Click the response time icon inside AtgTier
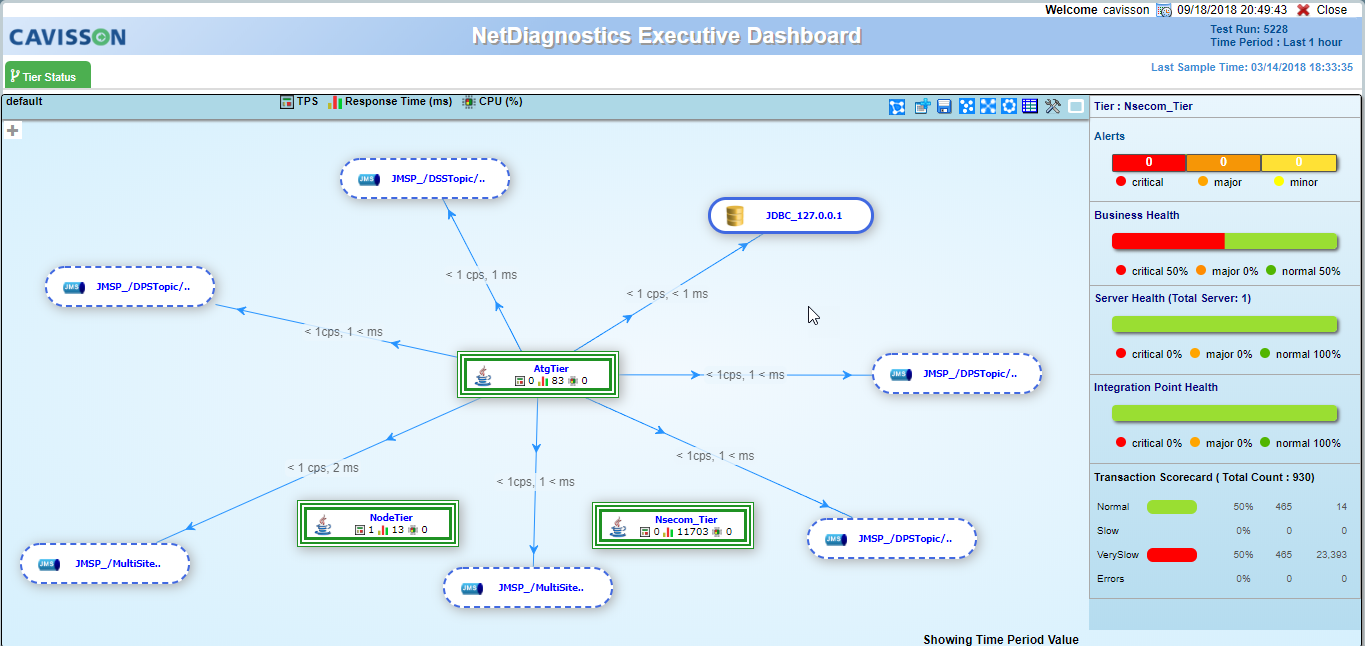 (x=543, y=381)
